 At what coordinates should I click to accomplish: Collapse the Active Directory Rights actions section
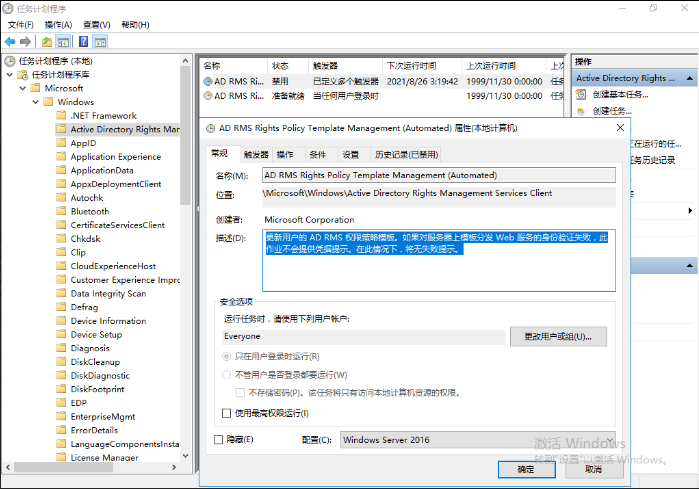click(690, 78)
